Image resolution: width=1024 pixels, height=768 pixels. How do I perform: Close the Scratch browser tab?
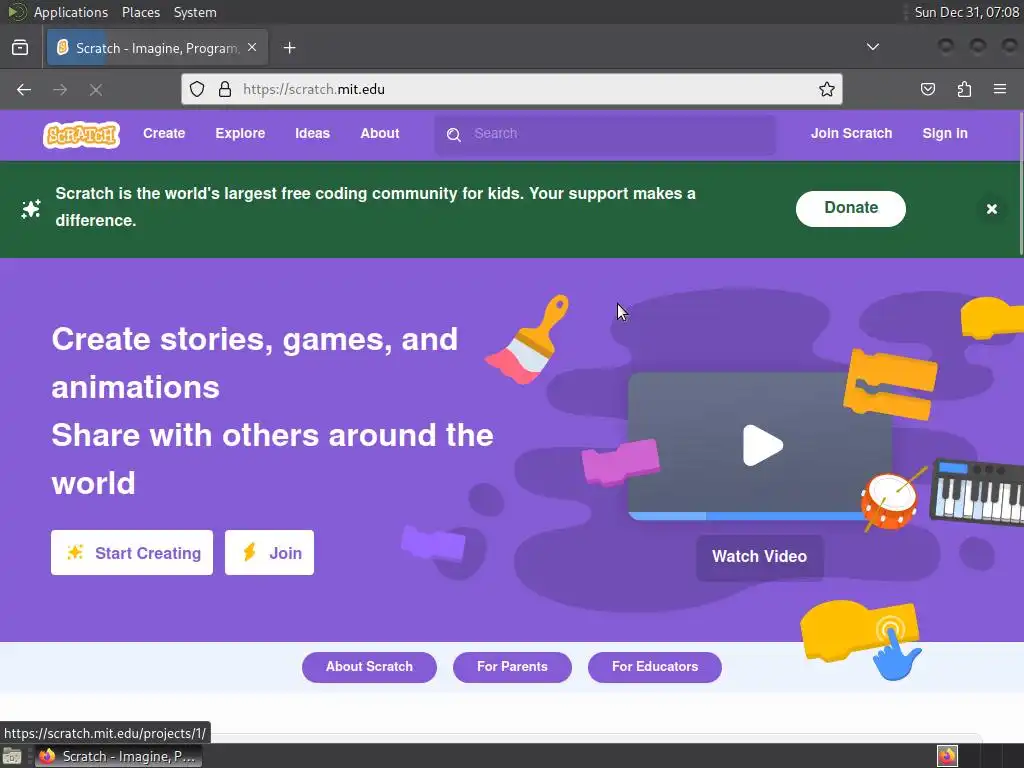(252, 48)
